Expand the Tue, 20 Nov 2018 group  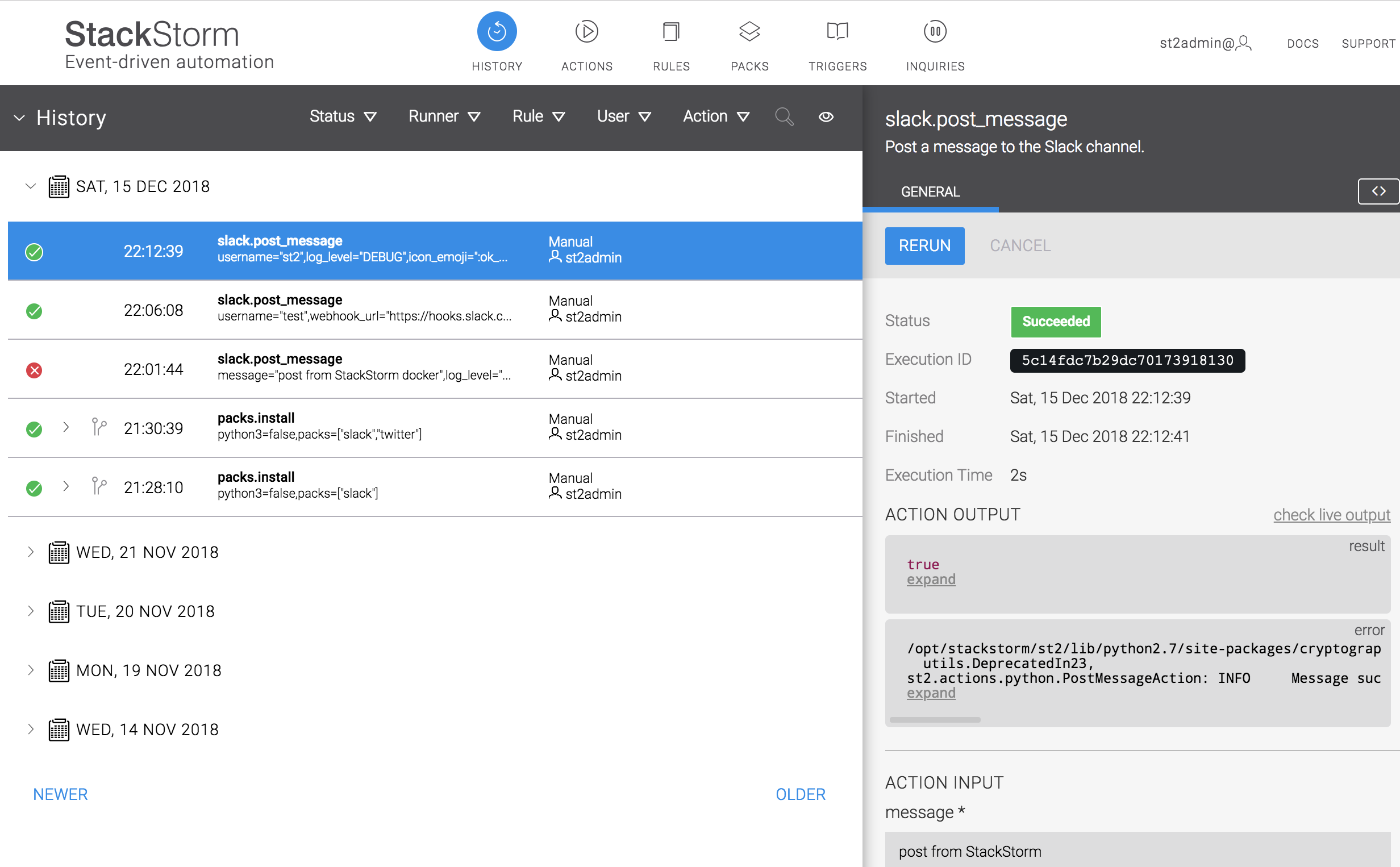tap(31, 611)
